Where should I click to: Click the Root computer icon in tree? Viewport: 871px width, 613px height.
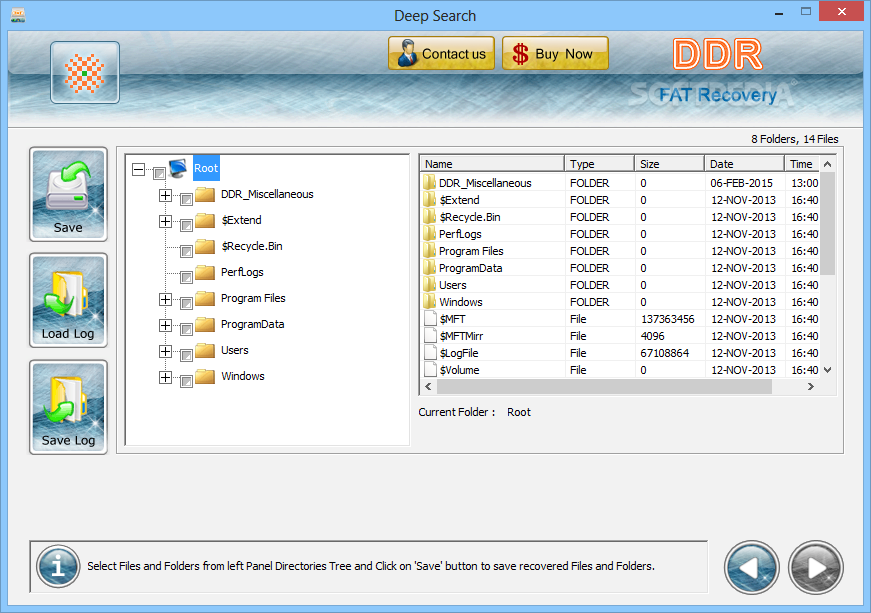coord(178,168)
